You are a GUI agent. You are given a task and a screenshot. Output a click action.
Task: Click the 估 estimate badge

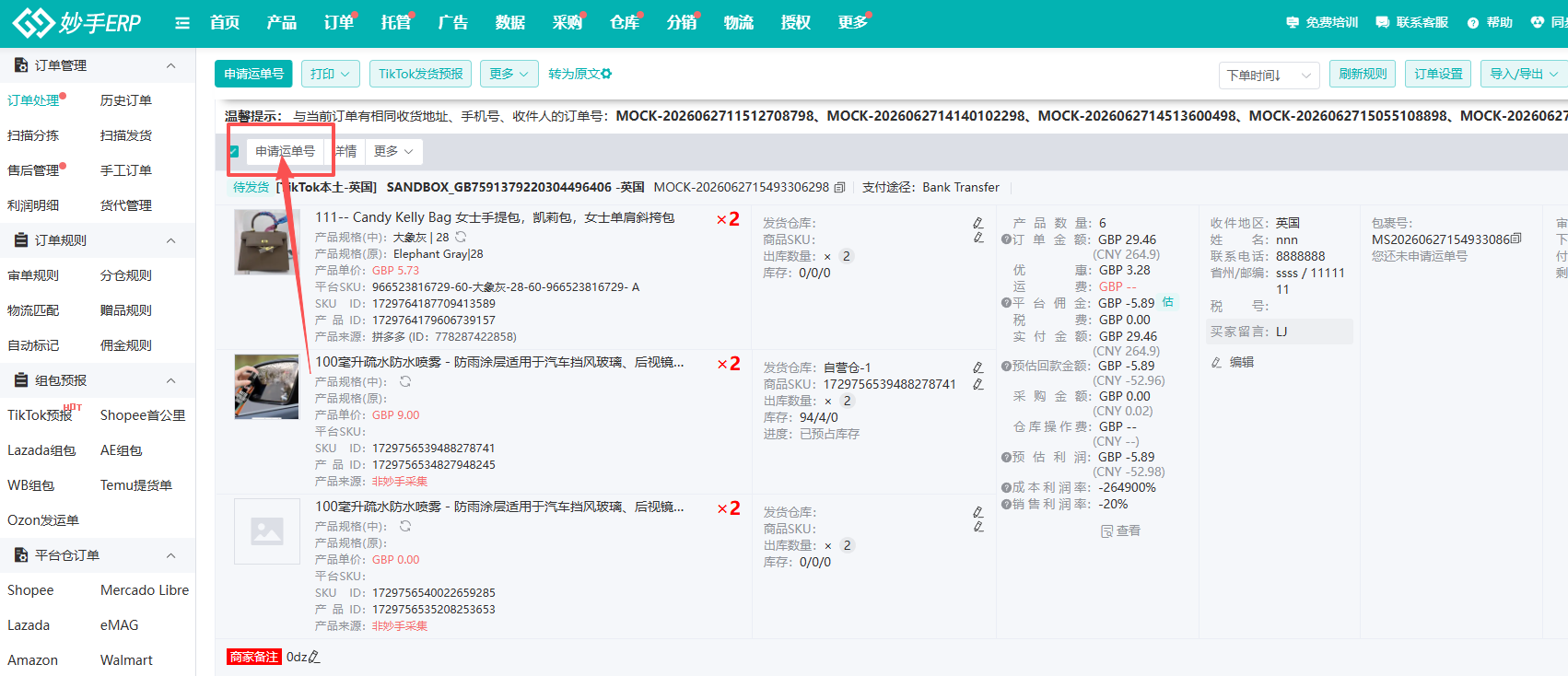(x=1168, y=302)
